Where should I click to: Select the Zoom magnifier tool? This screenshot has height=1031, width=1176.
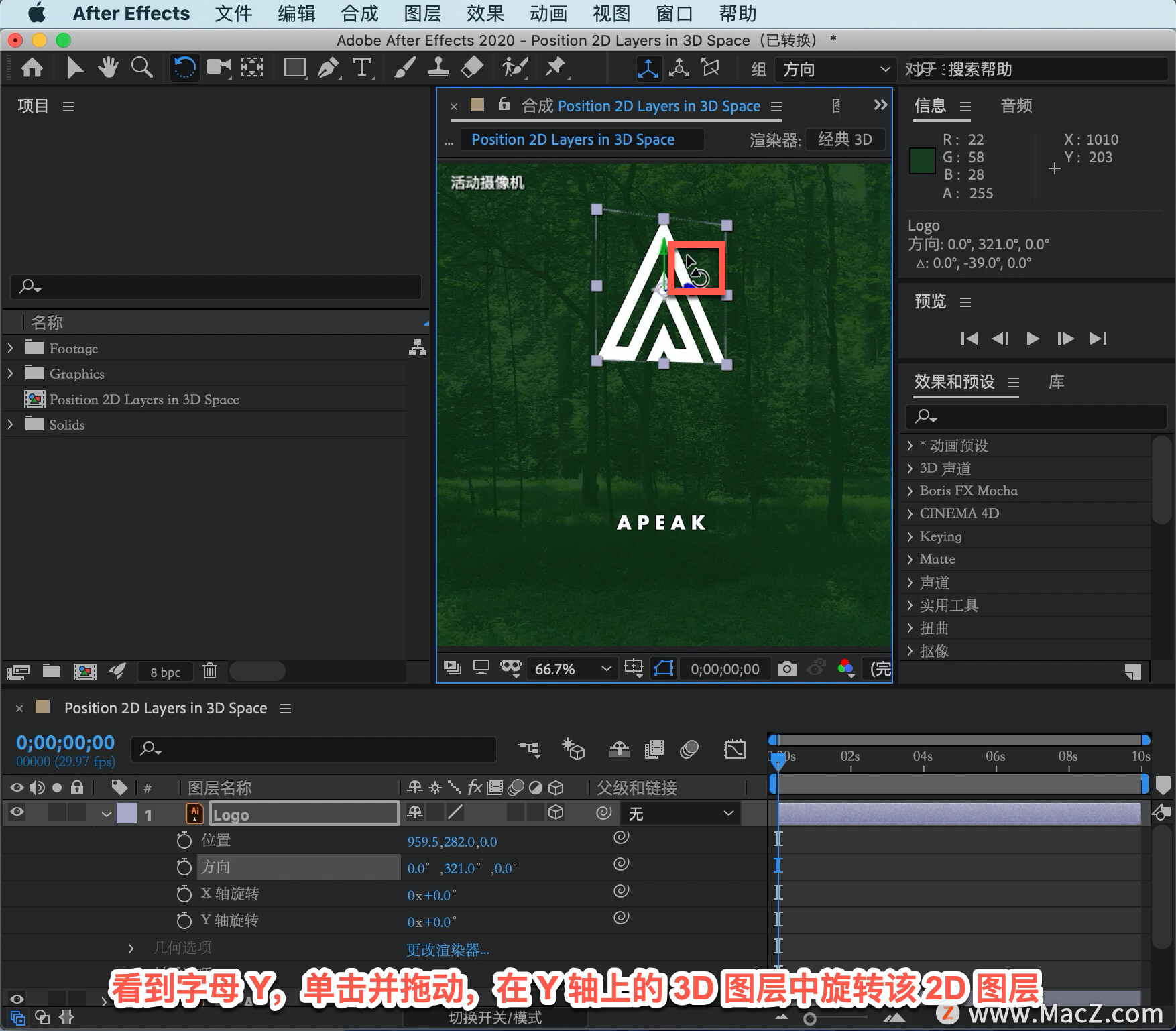pyautogui.click(x=141, y=67)
